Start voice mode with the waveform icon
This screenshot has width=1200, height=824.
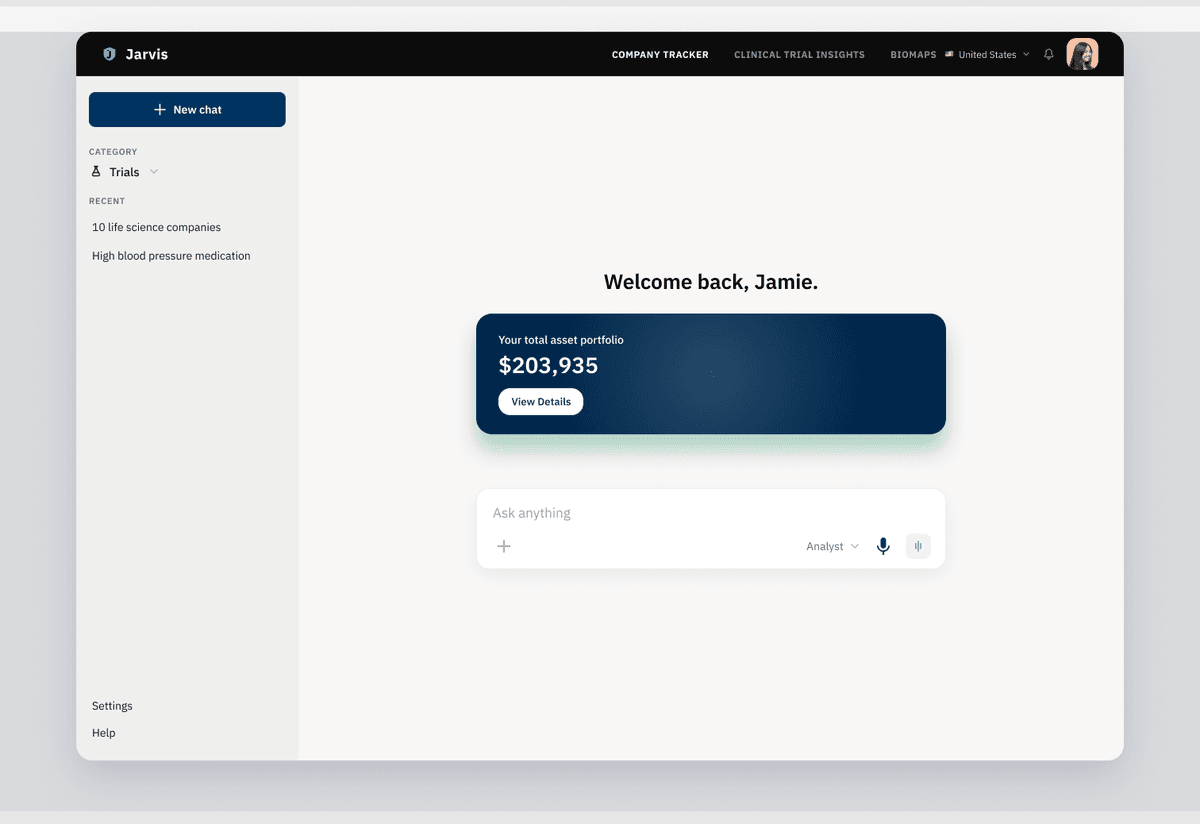918,546
